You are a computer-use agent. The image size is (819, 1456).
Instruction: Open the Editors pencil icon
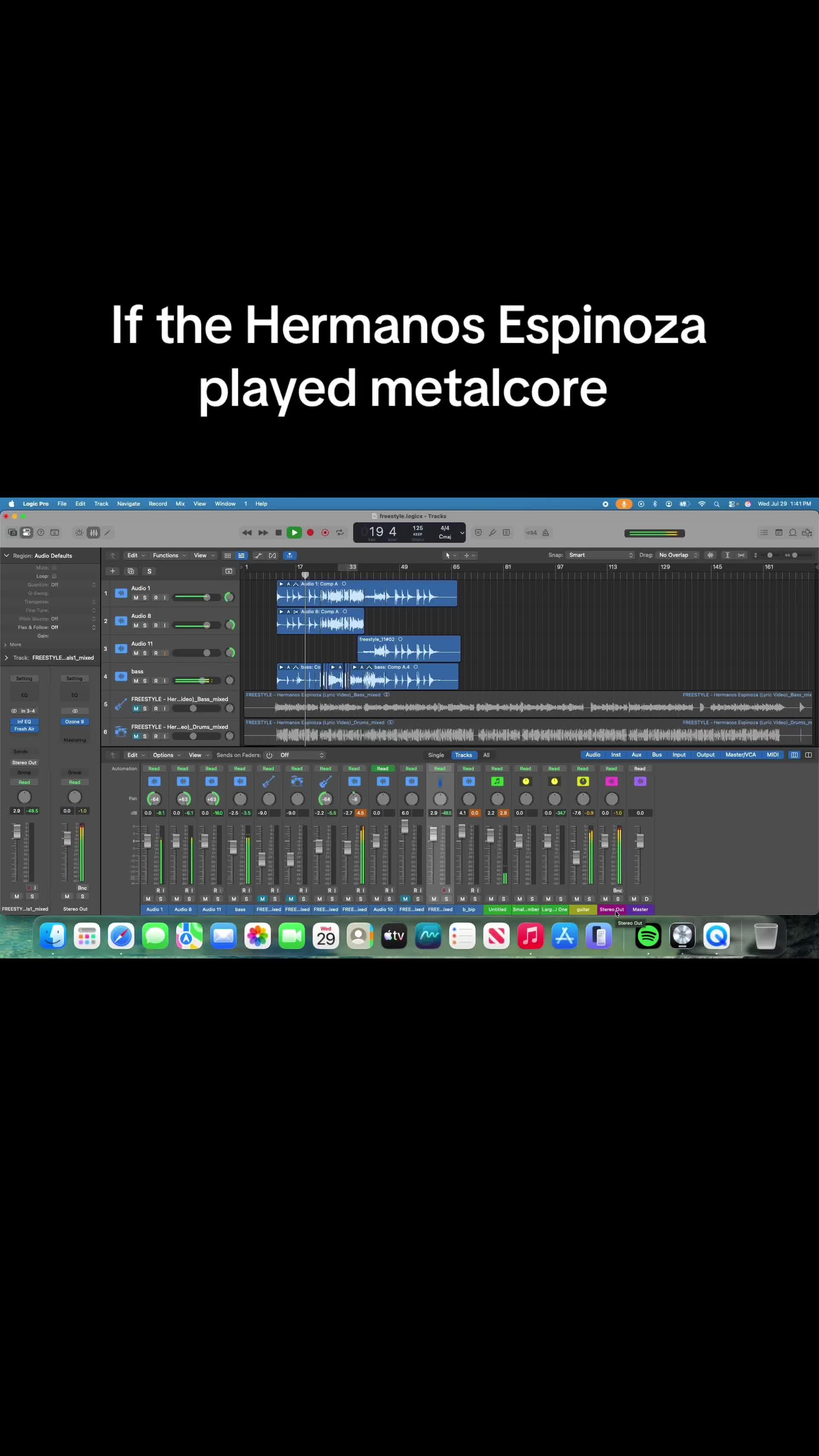pyautogui.click(x=107, y=533)
